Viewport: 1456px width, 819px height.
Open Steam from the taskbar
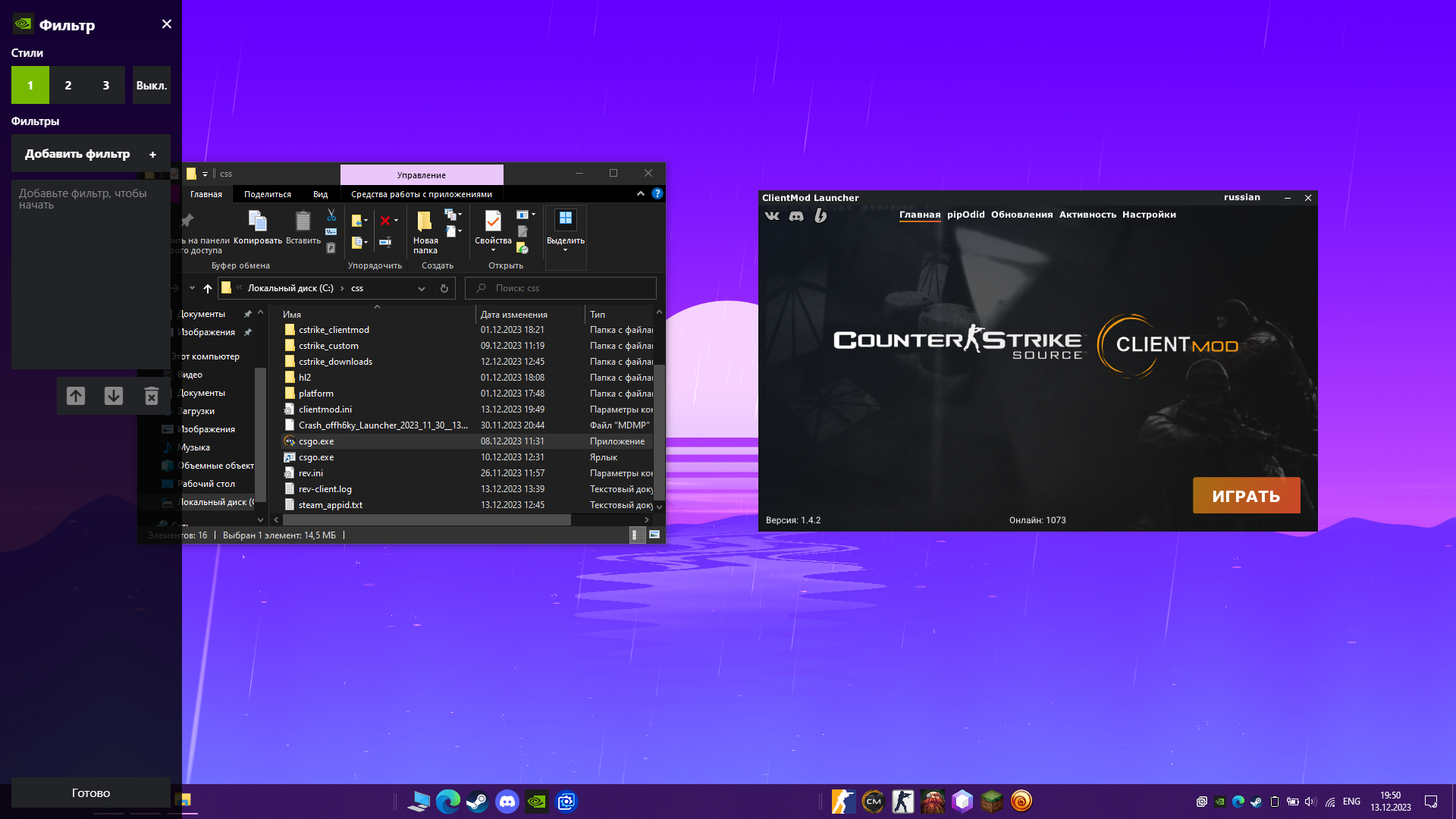pos(477,801)
